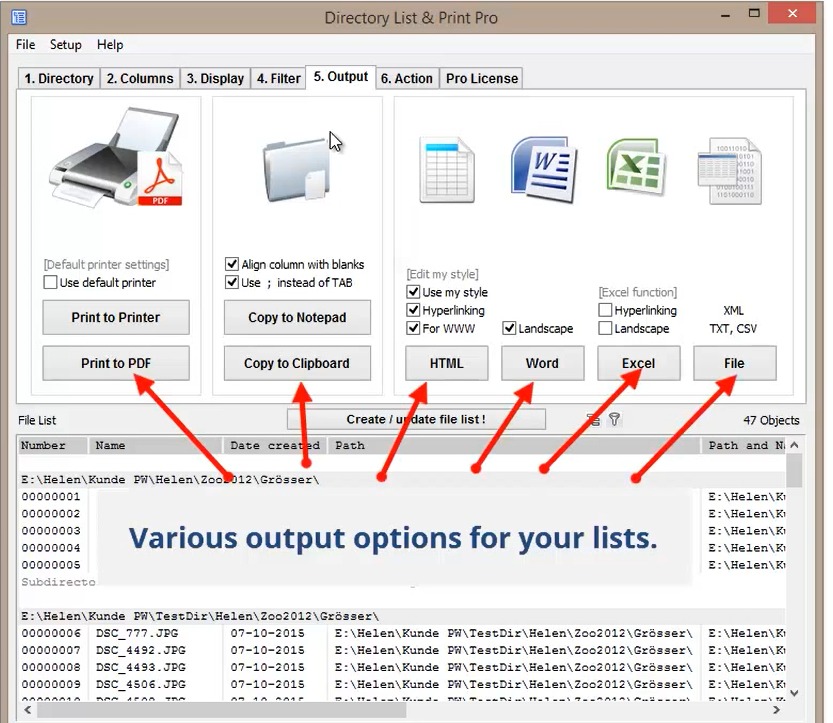Enable Excel Landscape checkbox
The height and width of the screenshot is (723, 833).
605,328
